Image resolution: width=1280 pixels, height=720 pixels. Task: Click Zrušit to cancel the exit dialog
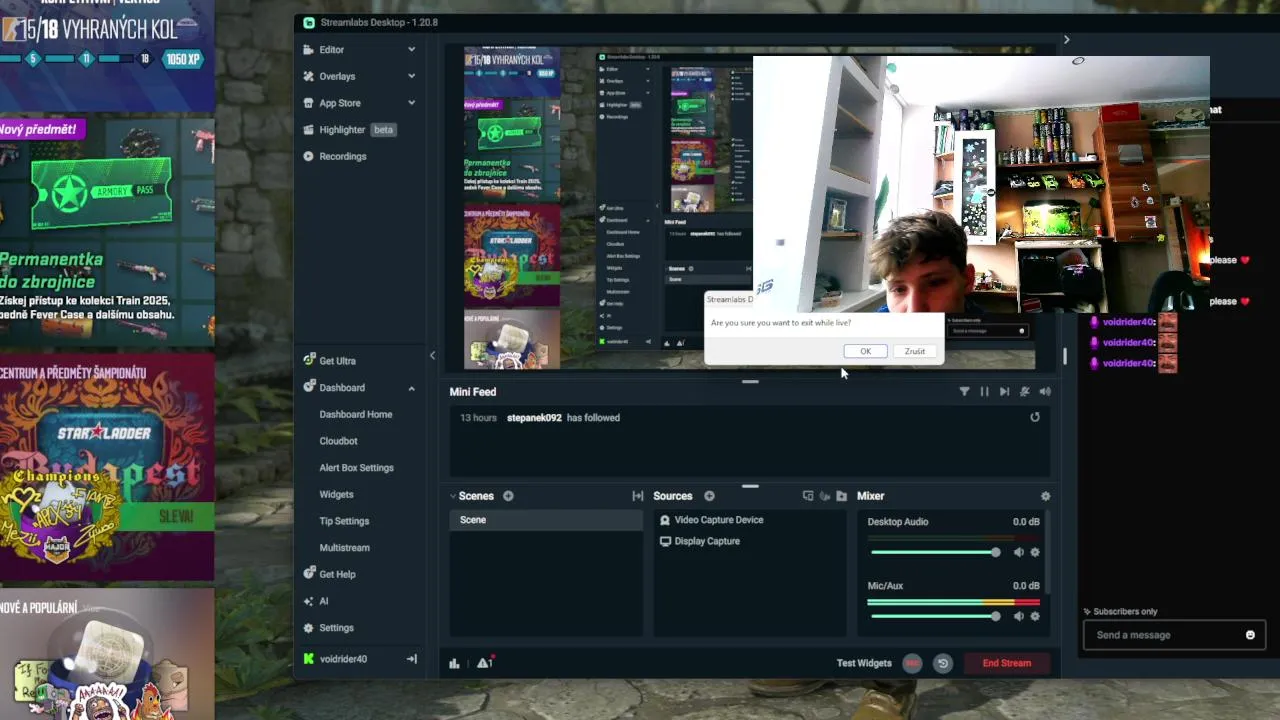(915, 351)
